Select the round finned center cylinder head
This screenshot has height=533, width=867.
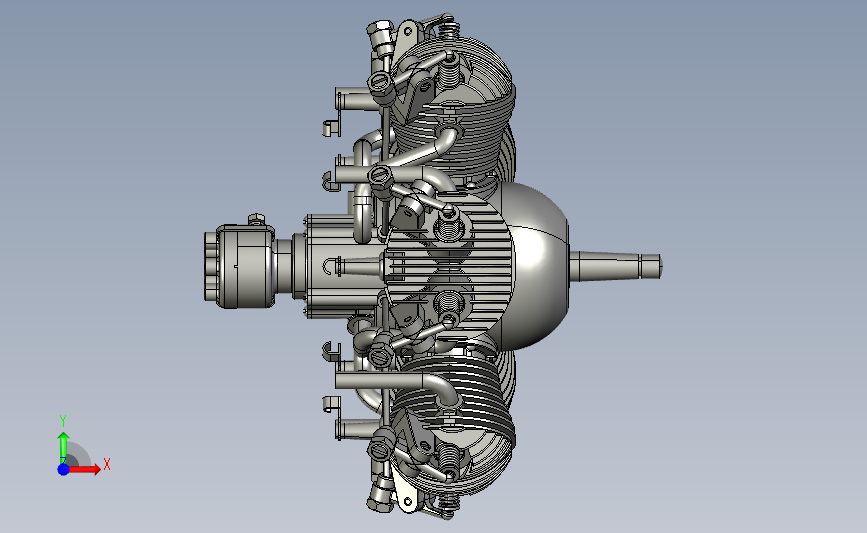(449, 266)
